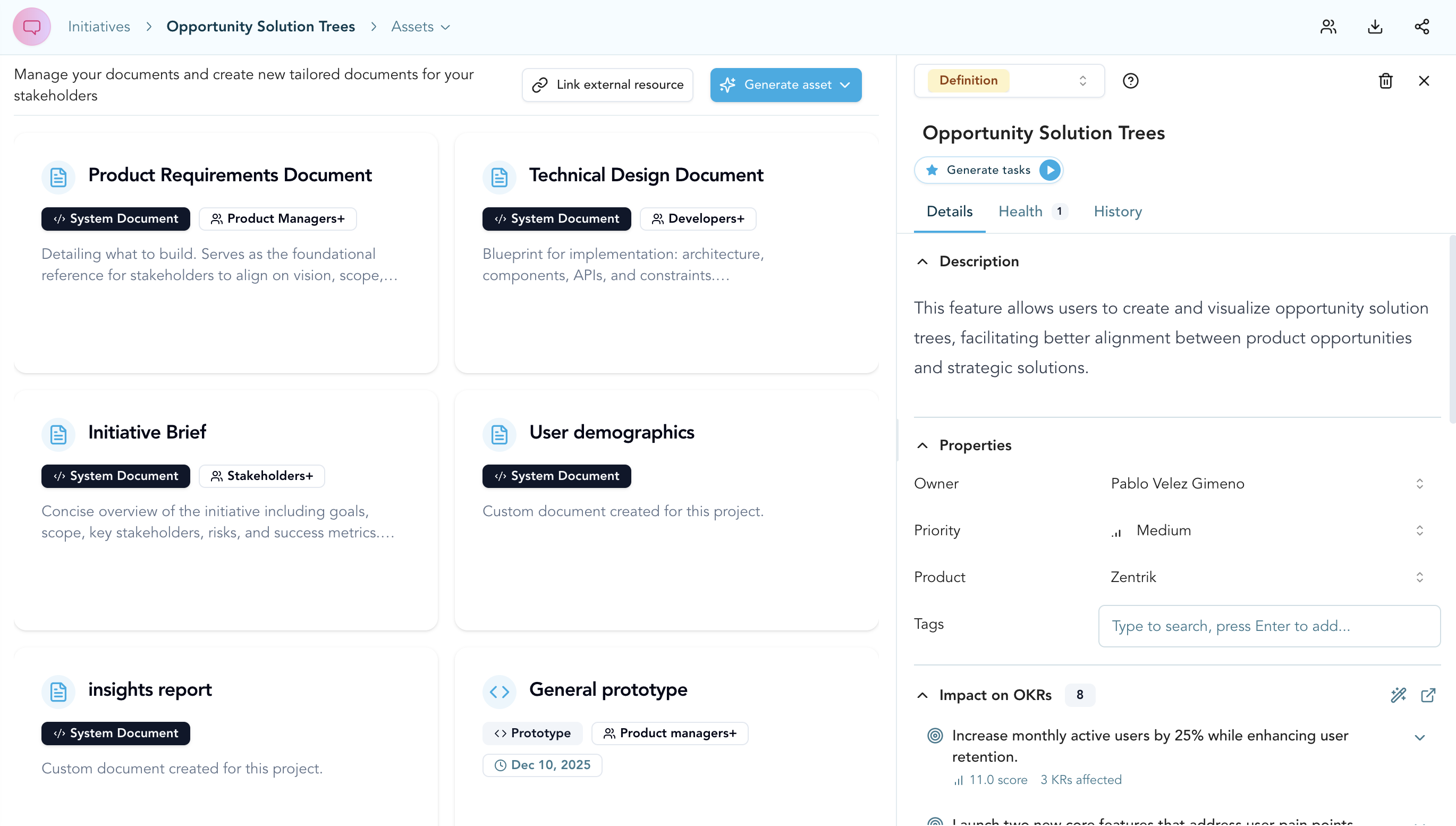This screenshot has width=1456, height=826.
Task: Click the download export icon
Action: (1375, 26)
